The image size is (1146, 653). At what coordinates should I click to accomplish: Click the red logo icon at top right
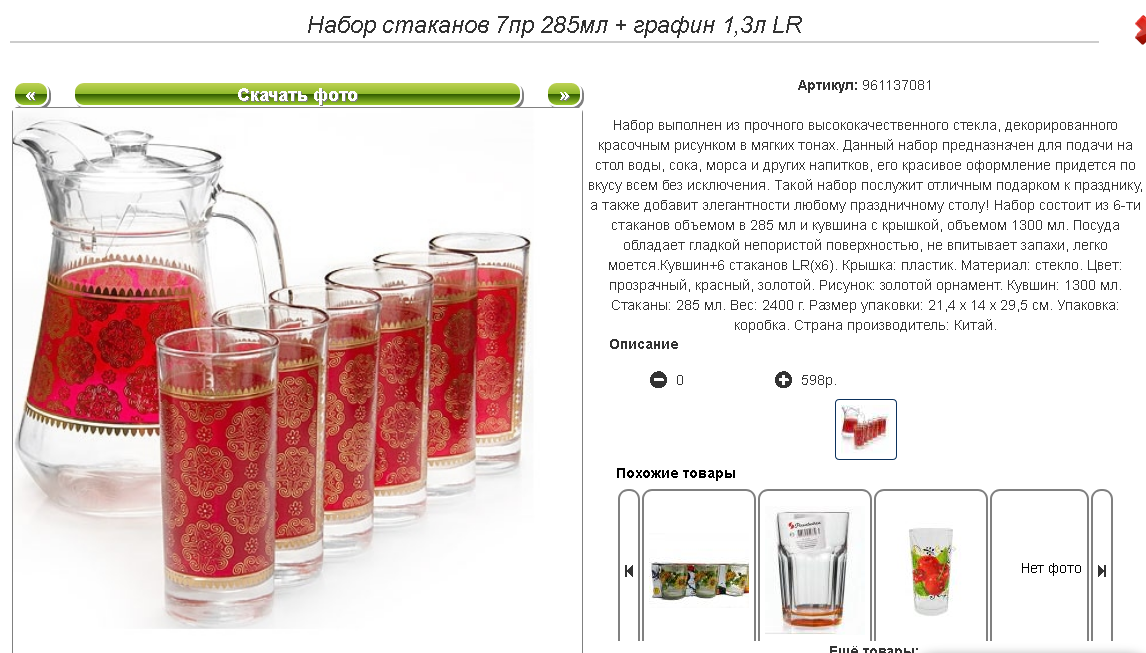click(x=1139, y=31)
